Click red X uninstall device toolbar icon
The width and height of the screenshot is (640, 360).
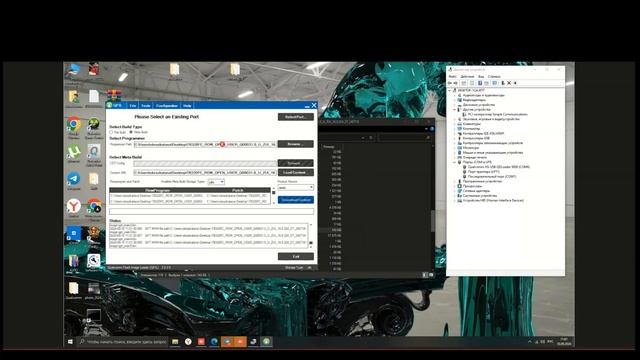pos(509,83)
